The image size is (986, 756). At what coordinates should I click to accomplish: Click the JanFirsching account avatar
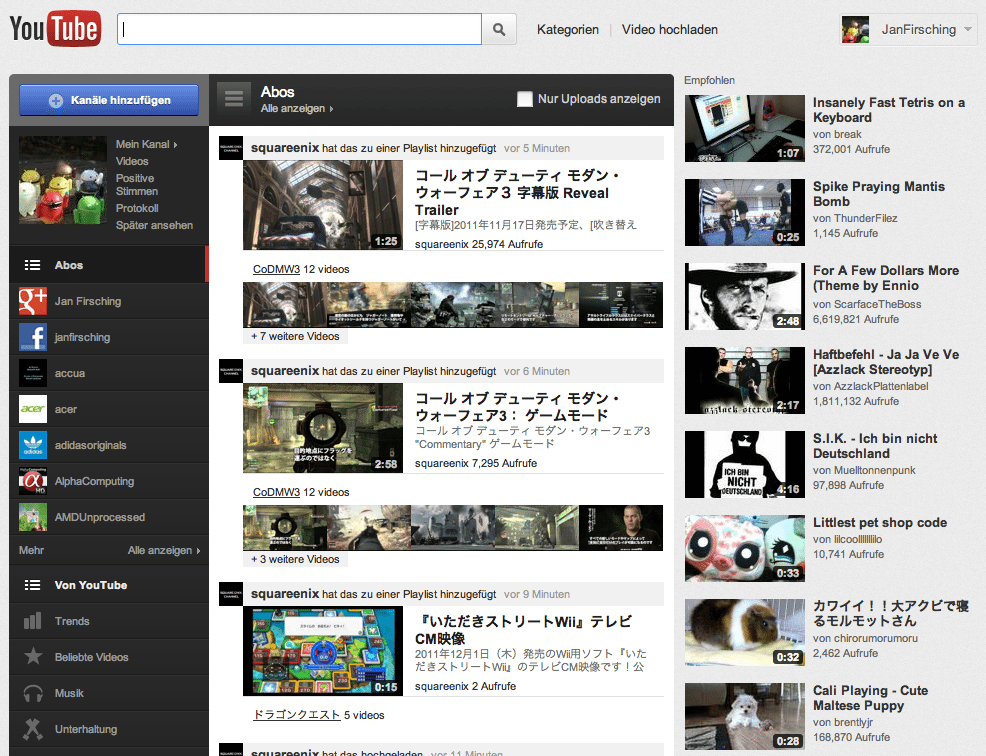coord(855,30)
